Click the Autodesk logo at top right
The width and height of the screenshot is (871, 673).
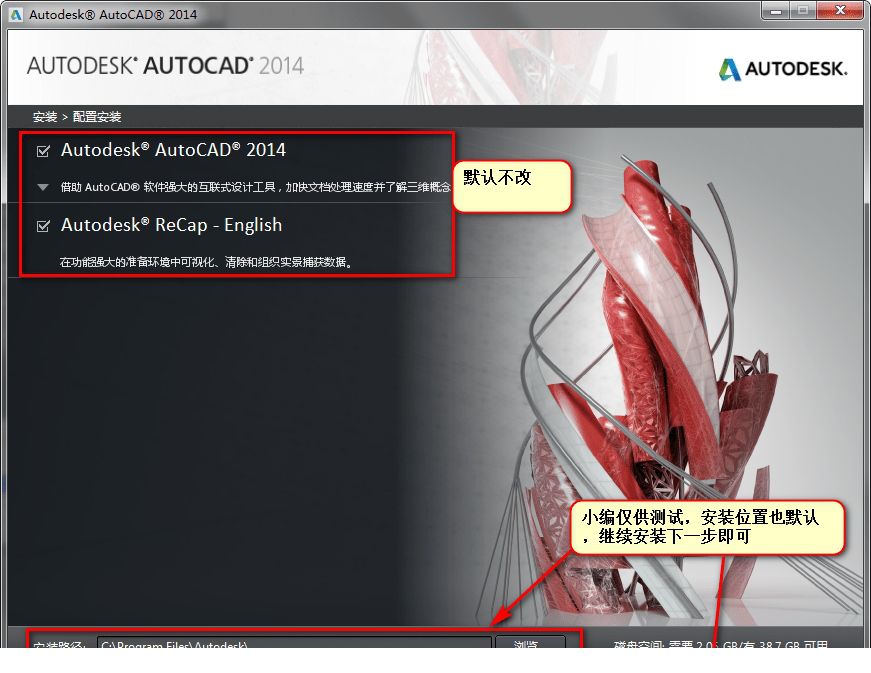[783, 69]
